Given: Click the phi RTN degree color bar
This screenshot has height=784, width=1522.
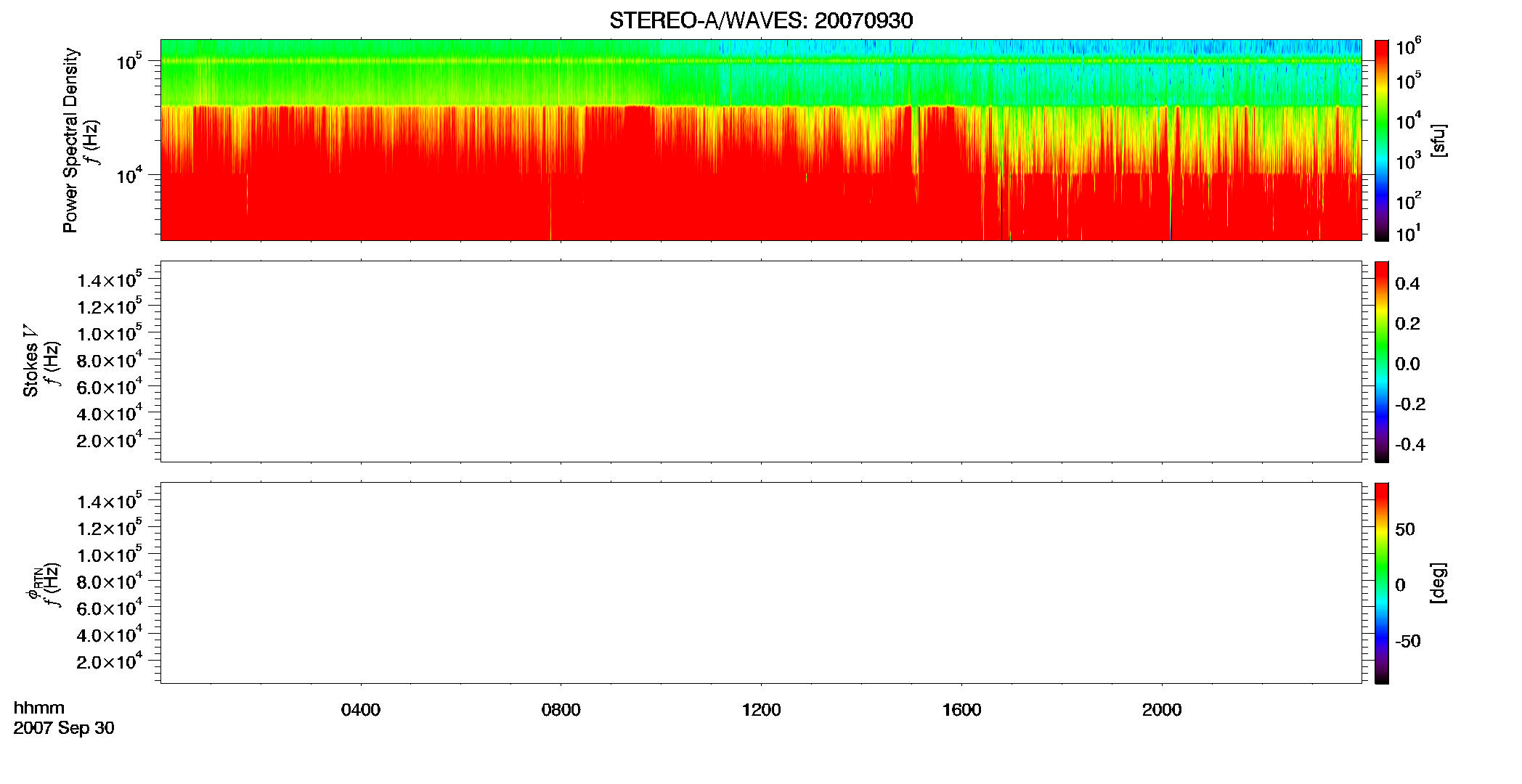Looking at the screenshot, I should 1382,583.
